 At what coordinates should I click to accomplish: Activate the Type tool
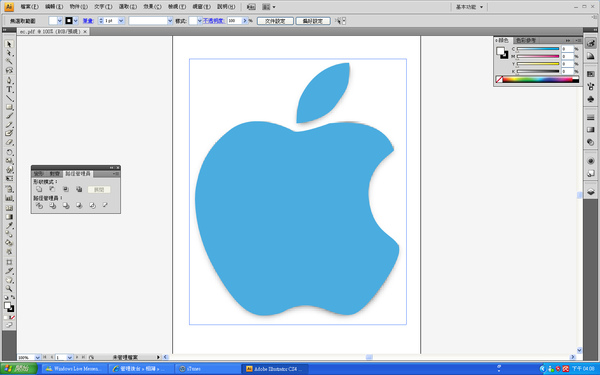[x=9, y=89]
